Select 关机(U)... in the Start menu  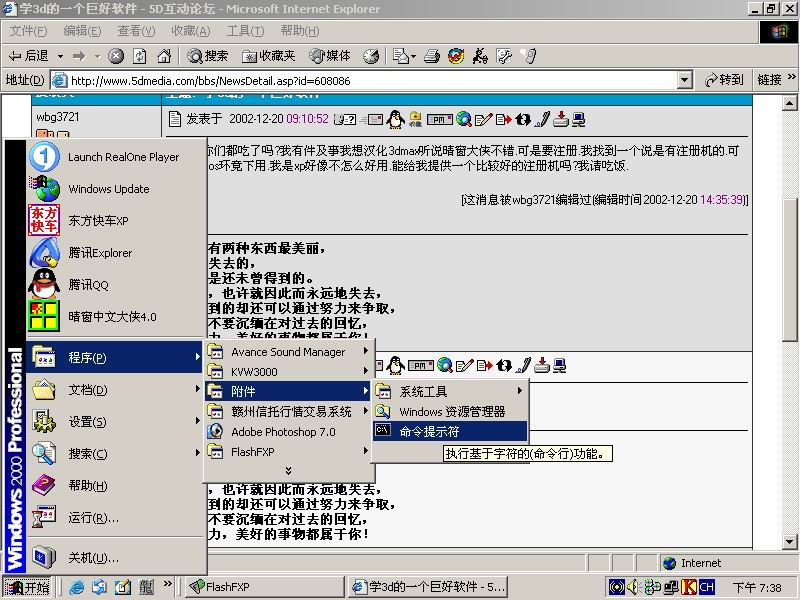pyautogui.click(x=116, y=558)
